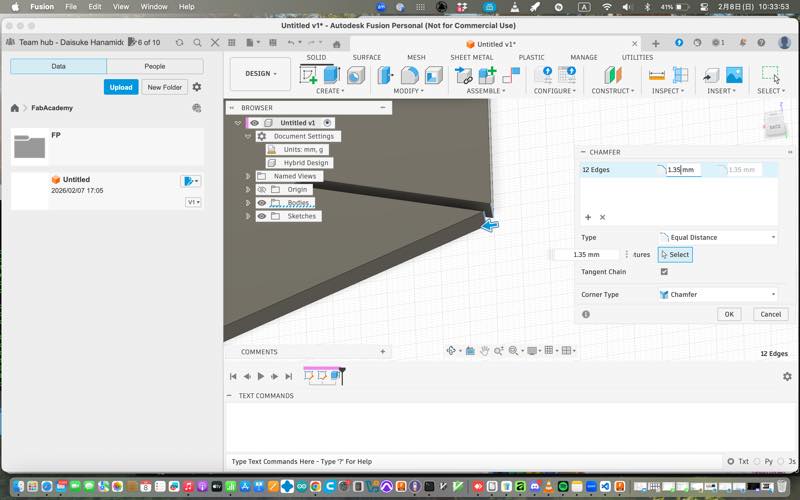Collapse the Document Settings node
Image resolution: width=800 pixels, height=500 pixels.
click(248, 136)
